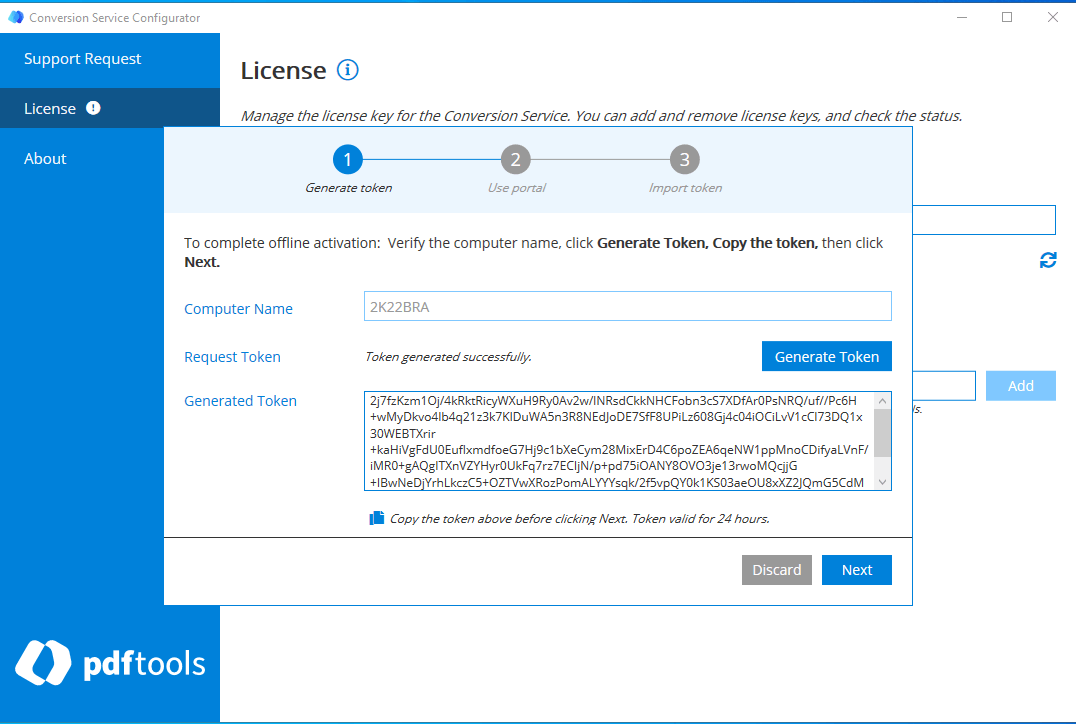Click the pdftools logo

click(x=110, y=663)
